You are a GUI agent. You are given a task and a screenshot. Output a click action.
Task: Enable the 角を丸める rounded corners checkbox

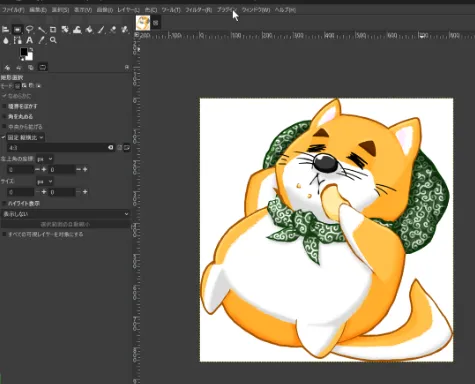[x=4, y=117]
